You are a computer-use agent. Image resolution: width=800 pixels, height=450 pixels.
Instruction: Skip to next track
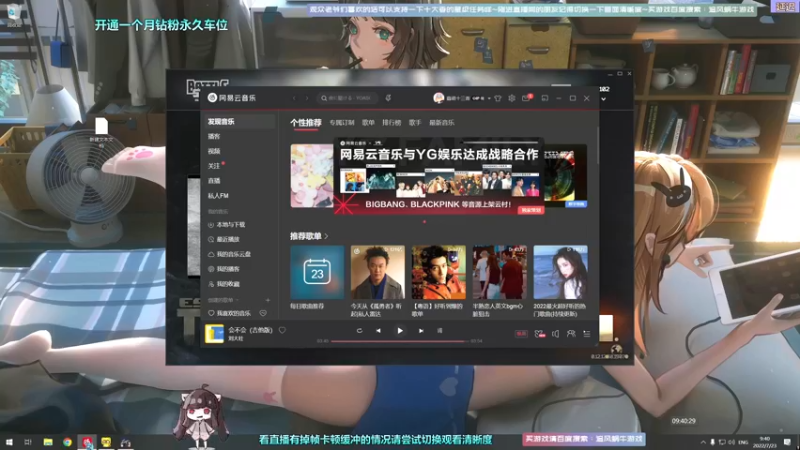point(421,331)
